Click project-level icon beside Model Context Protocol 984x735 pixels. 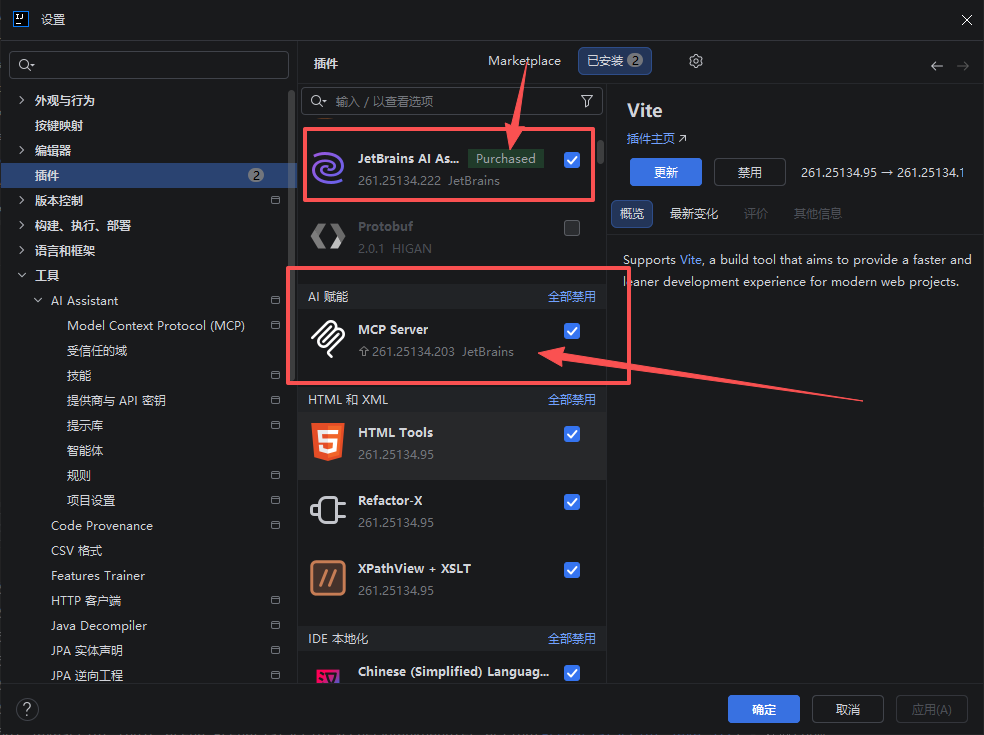[275, 325]
